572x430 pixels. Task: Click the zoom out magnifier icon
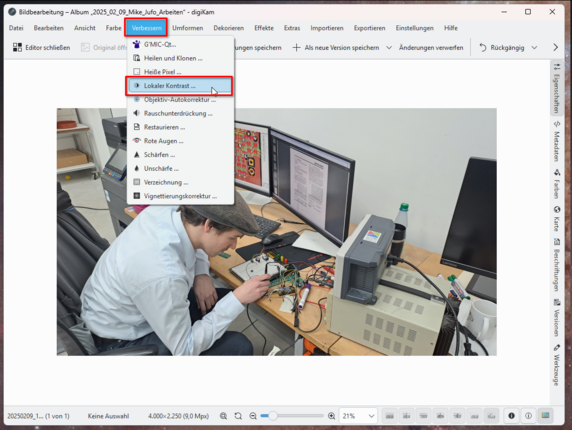(x=253, y=416)
